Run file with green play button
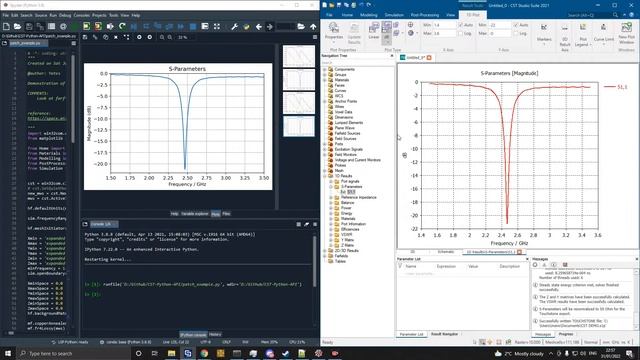The width and height of the screenshot is (640, 360). [x=75, y=27]
